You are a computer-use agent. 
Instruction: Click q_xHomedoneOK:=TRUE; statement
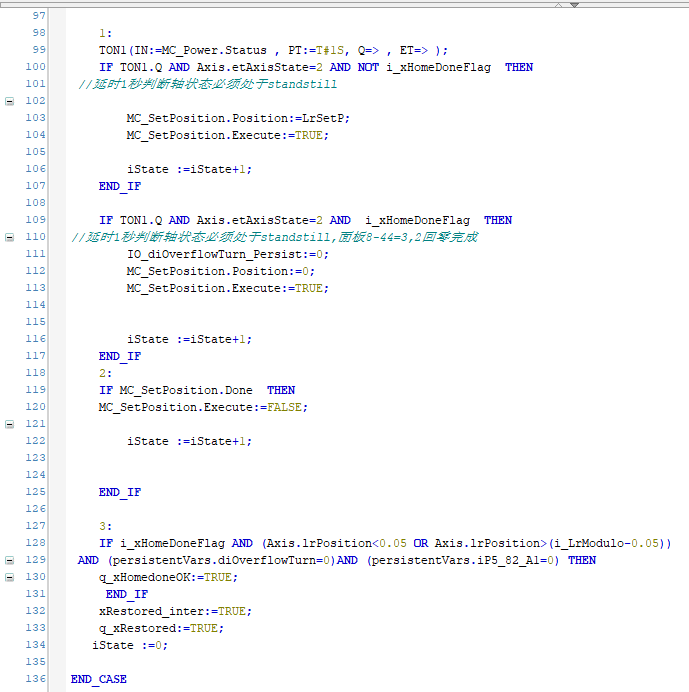(168, 577)
